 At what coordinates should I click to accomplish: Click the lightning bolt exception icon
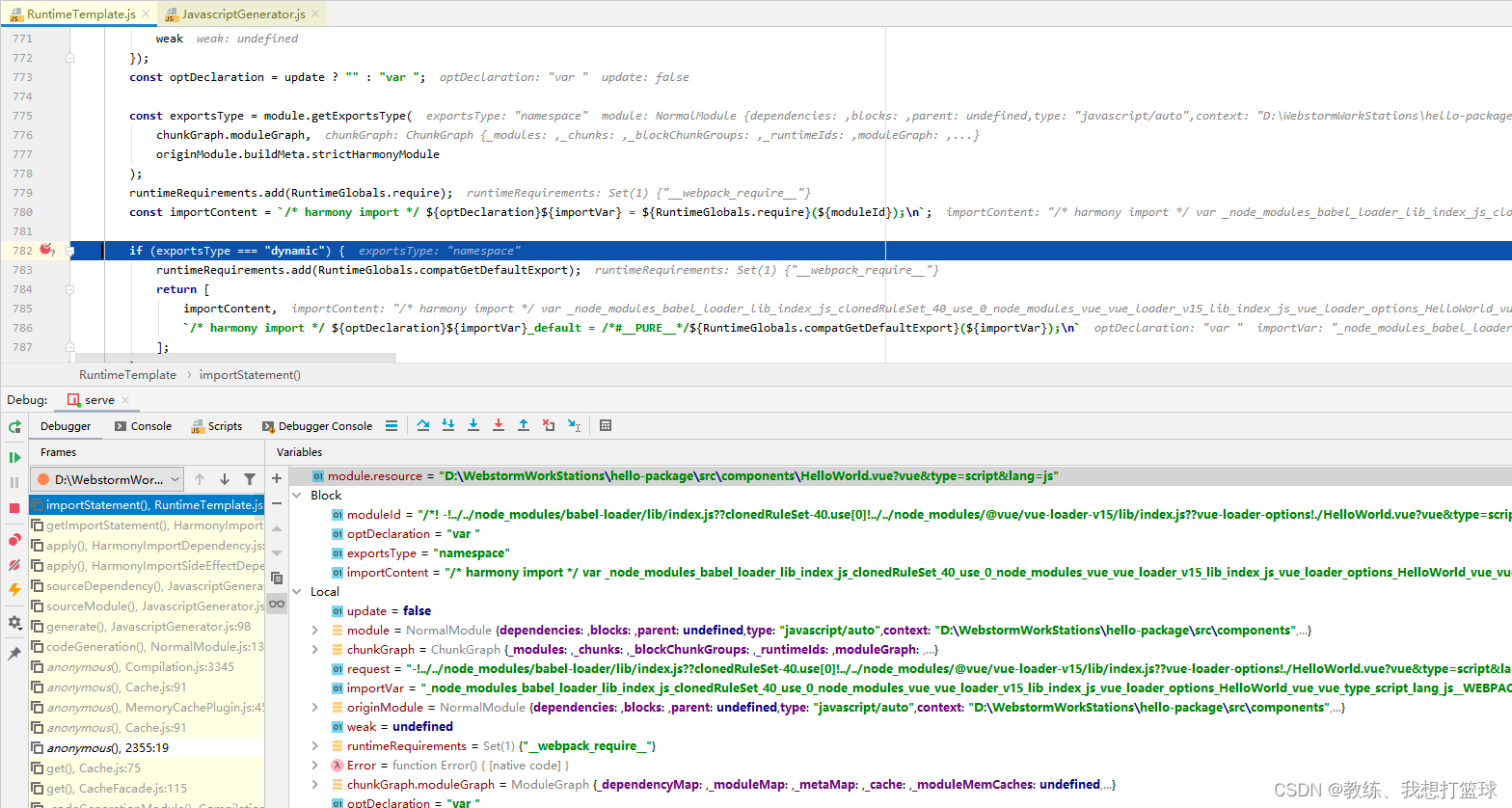coord(14,589)
